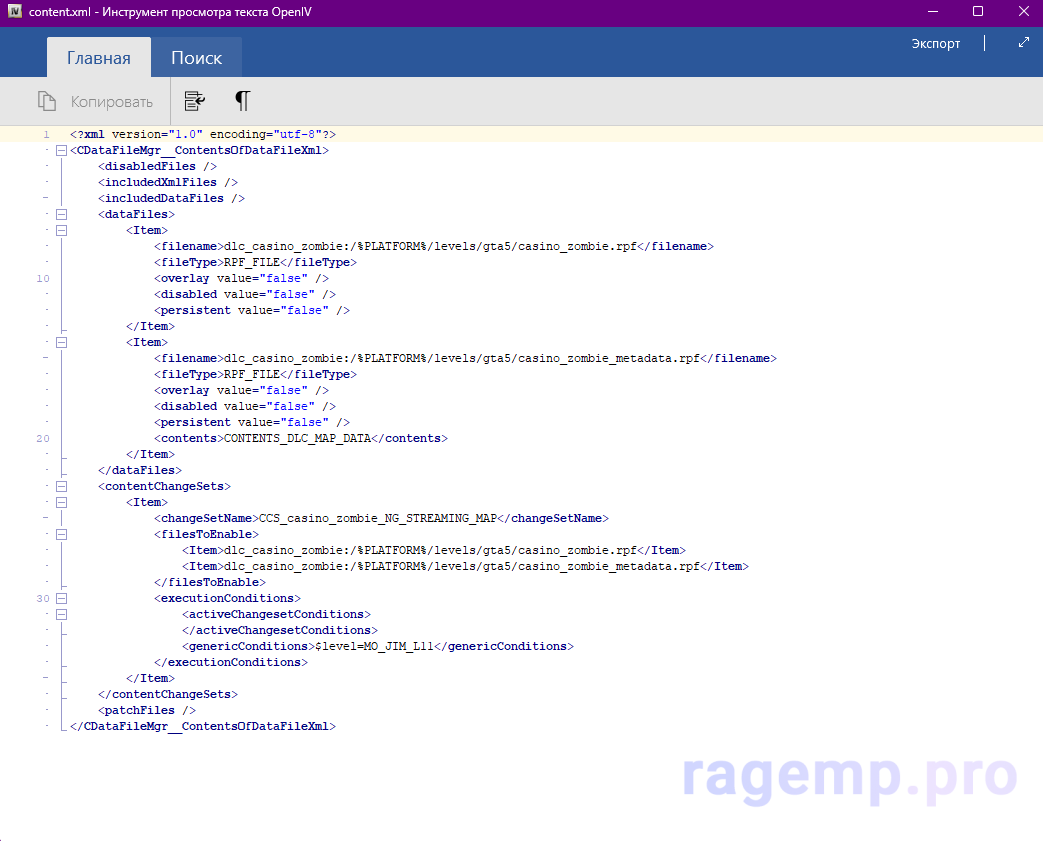
Task: Select the Главная tab
Action: pyautogui.click(x=99, y=58)
